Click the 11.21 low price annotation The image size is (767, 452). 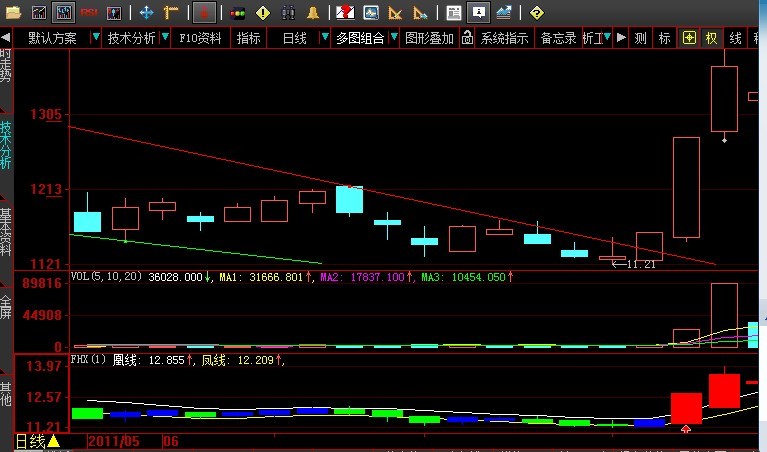click(x=634, y=265)
